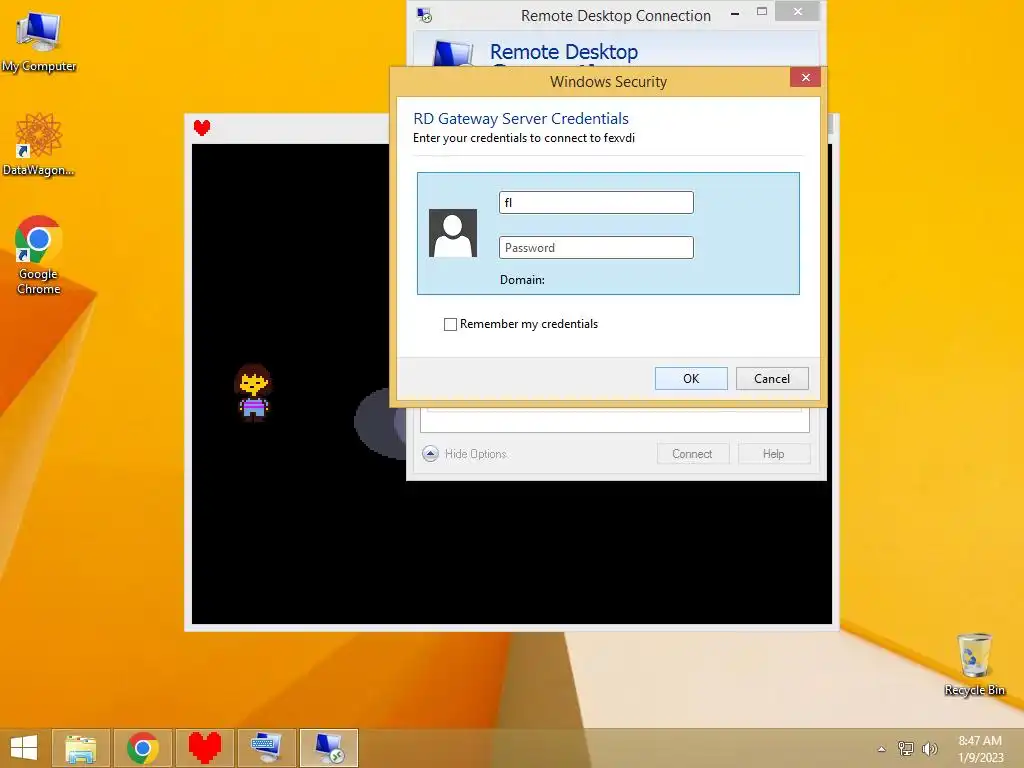Viewport: 1024px width, 768px height.
Task: Open the Windows Start button
Action: coord(24,748)
